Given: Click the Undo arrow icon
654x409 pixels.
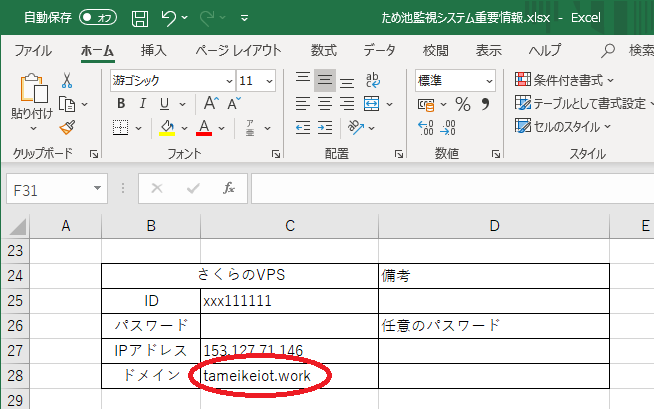Looking at the screenshot, I should [x=169, y=18].
